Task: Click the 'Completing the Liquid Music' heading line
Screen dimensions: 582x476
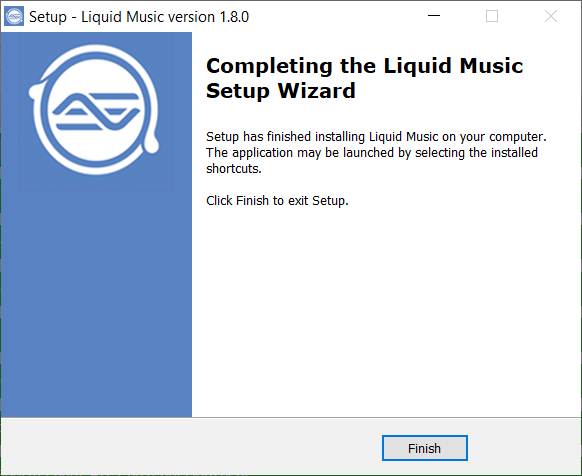Action: coord(364,66)
